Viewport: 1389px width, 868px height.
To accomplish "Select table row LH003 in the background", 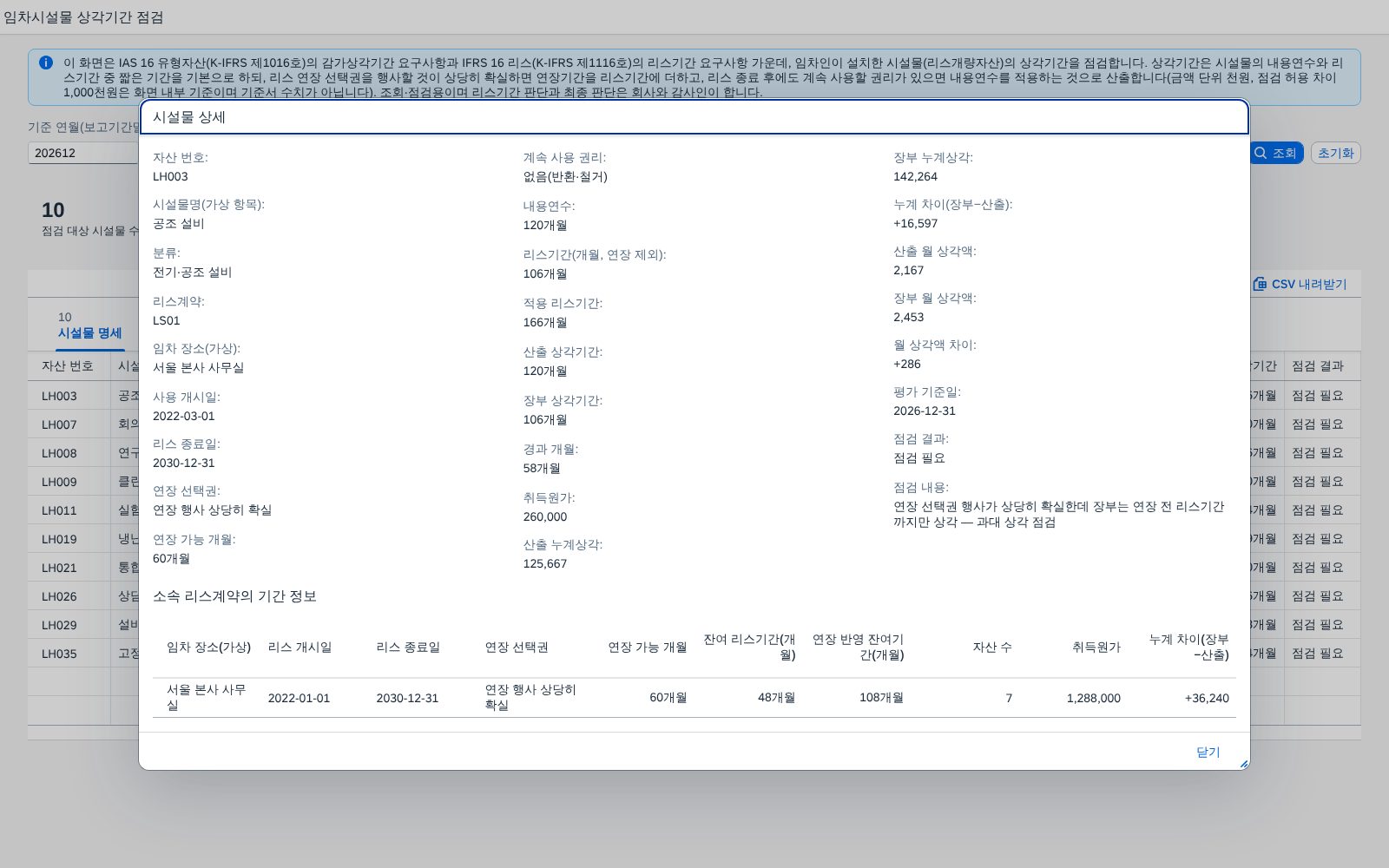I will coord(59,396).
